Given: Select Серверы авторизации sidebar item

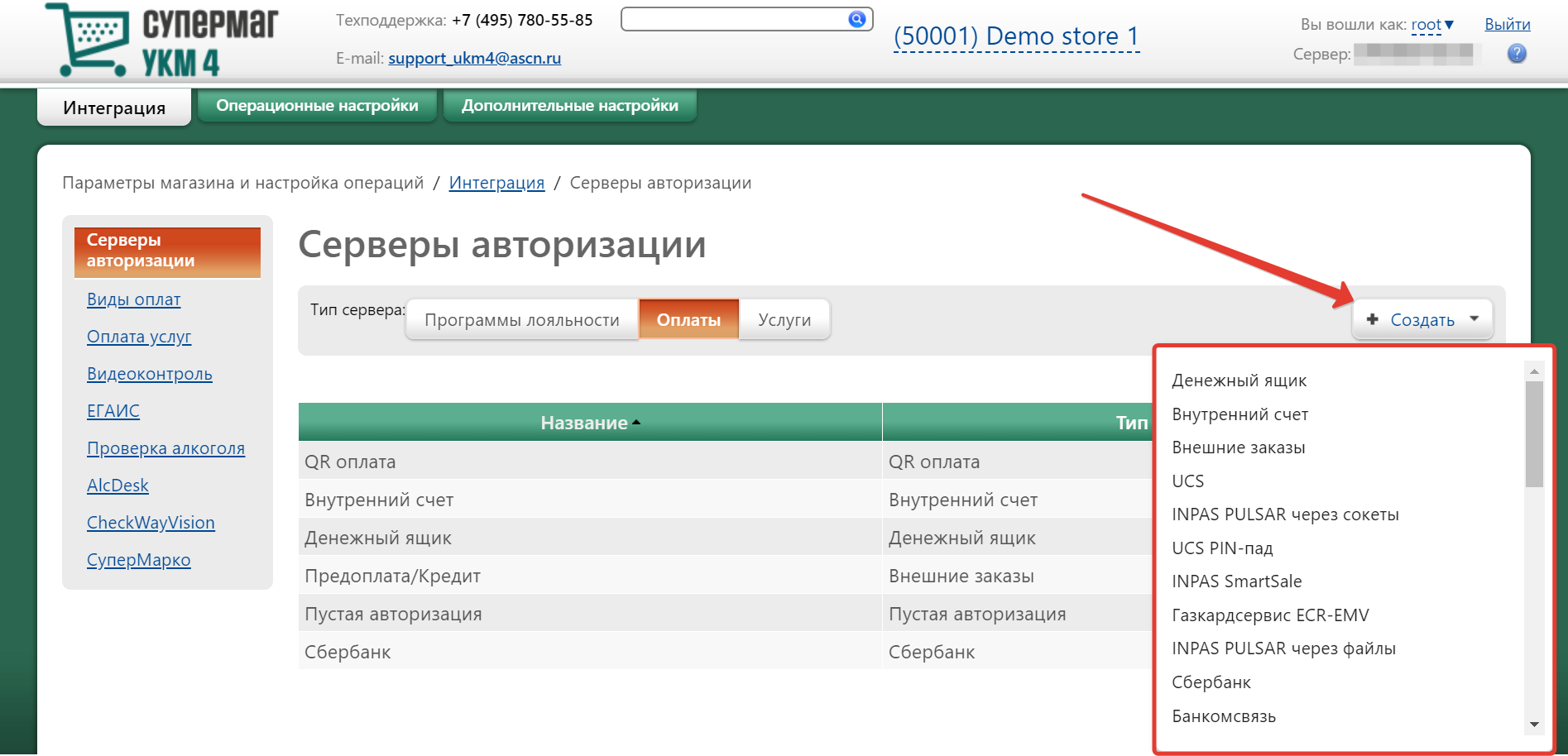Looking at the screenshot, I should tap(167, 251).
